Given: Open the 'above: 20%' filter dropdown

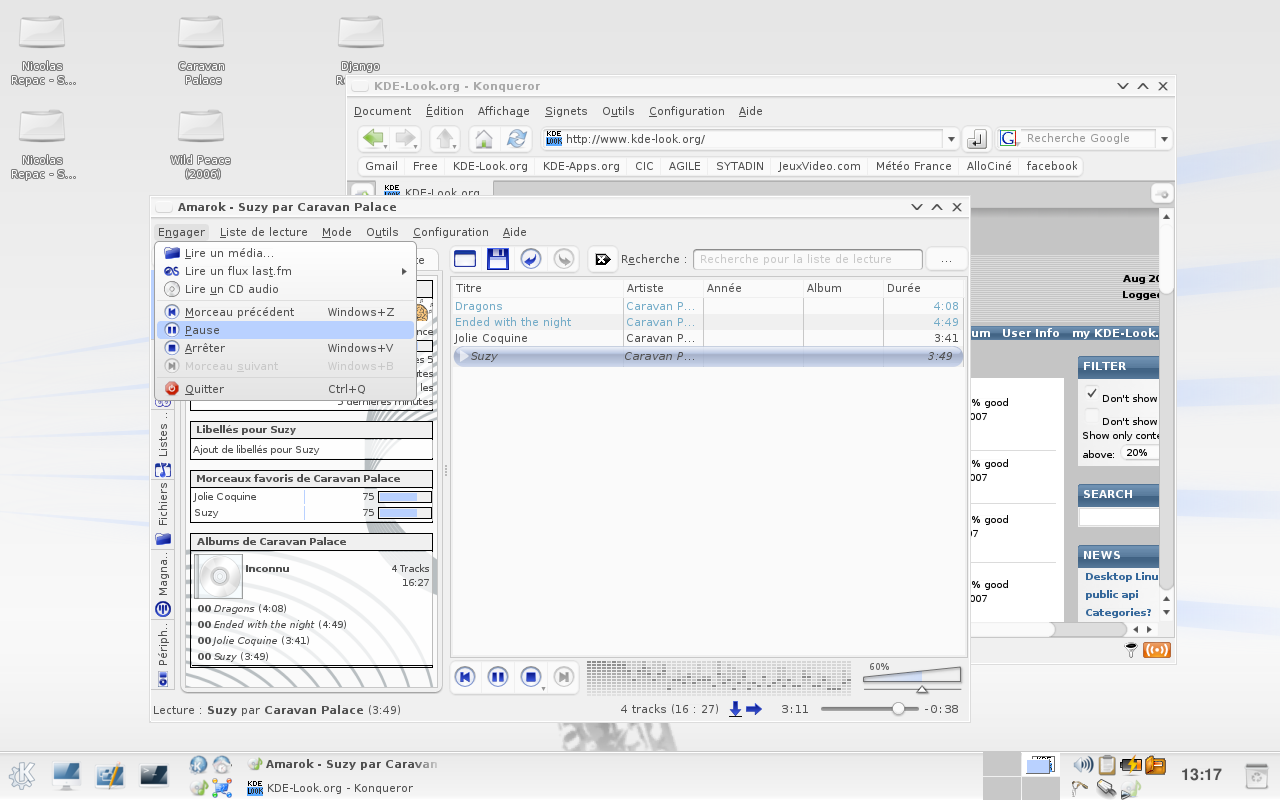Looking at the screenshot, I should coord(1139,453).
